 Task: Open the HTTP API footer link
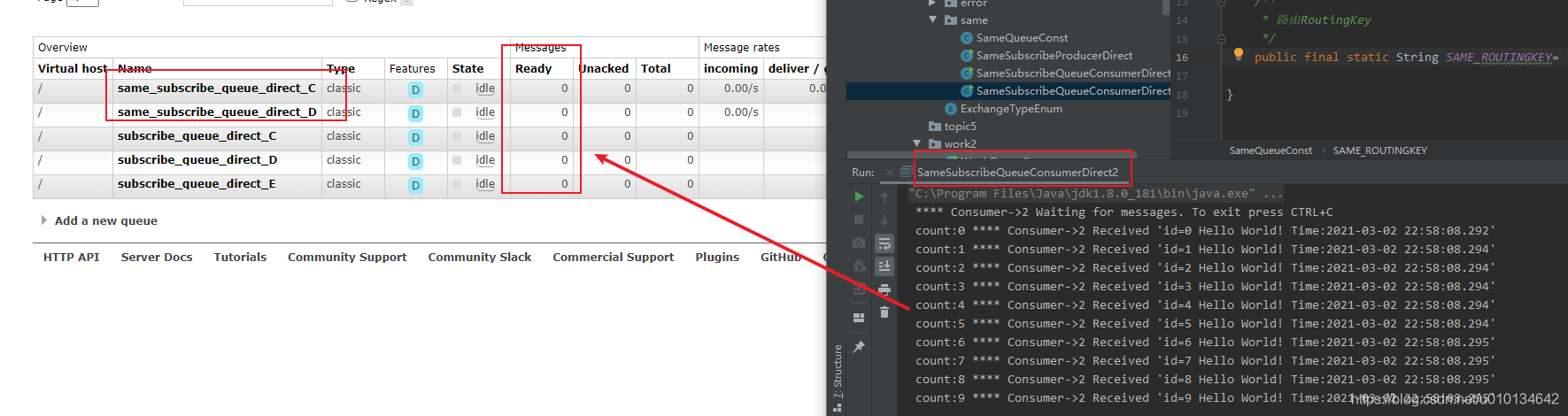72,257
